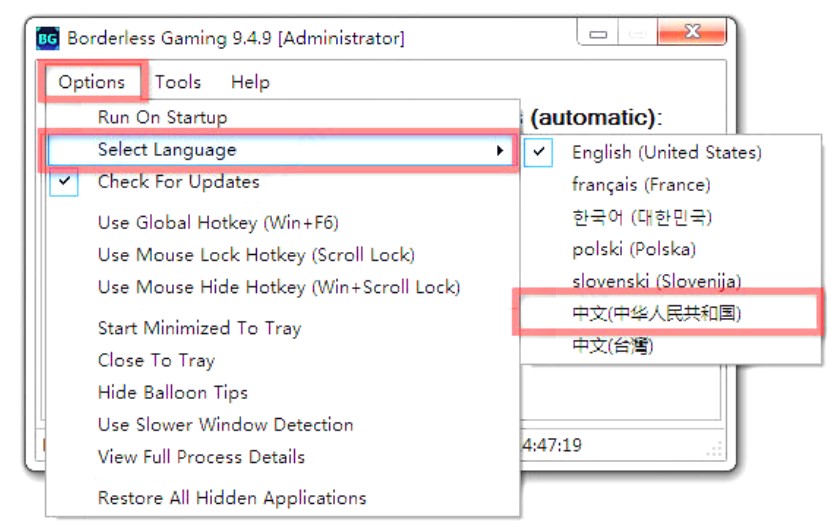This screenshot has height=527, width=831.
Task: Open the Options menu
Action: (92, 82)
